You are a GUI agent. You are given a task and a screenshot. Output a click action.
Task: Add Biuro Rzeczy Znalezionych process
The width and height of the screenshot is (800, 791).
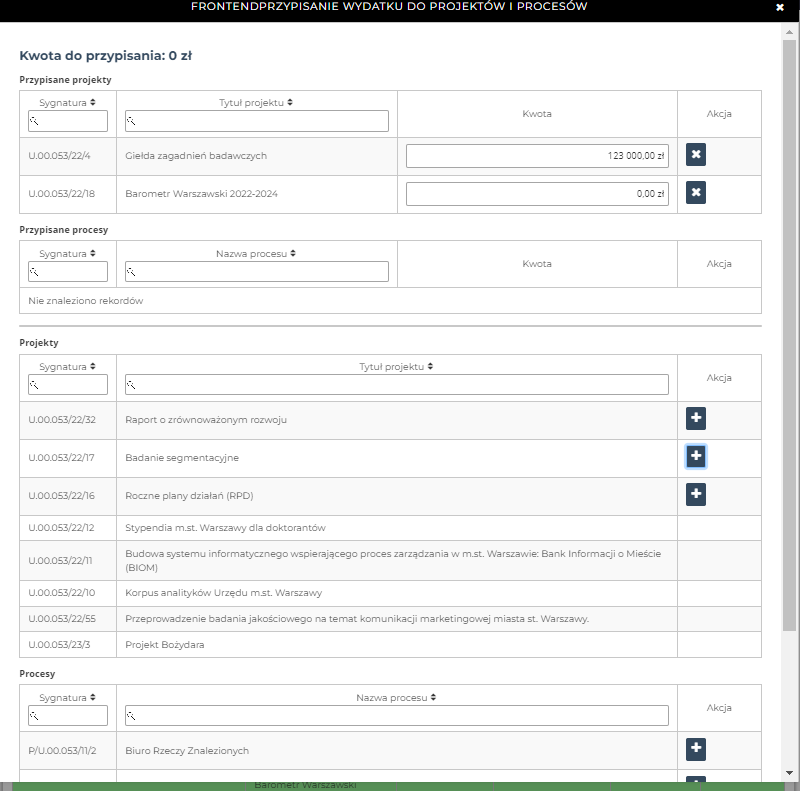tap(696, 749)
